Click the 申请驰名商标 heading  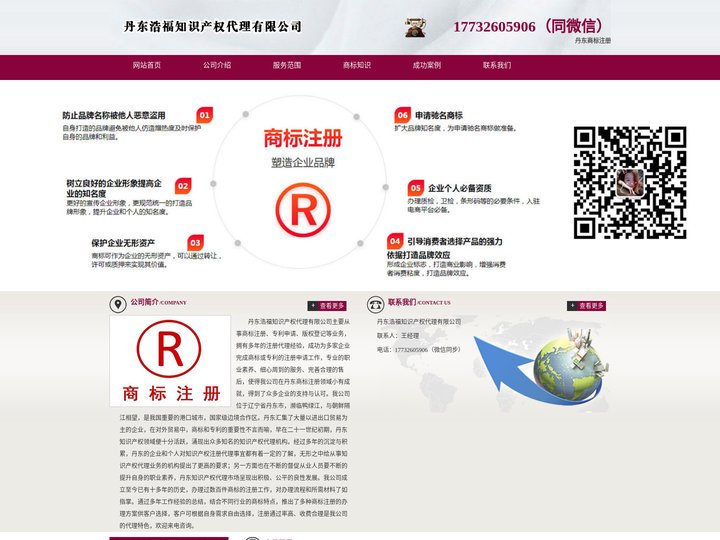point(439,115)
